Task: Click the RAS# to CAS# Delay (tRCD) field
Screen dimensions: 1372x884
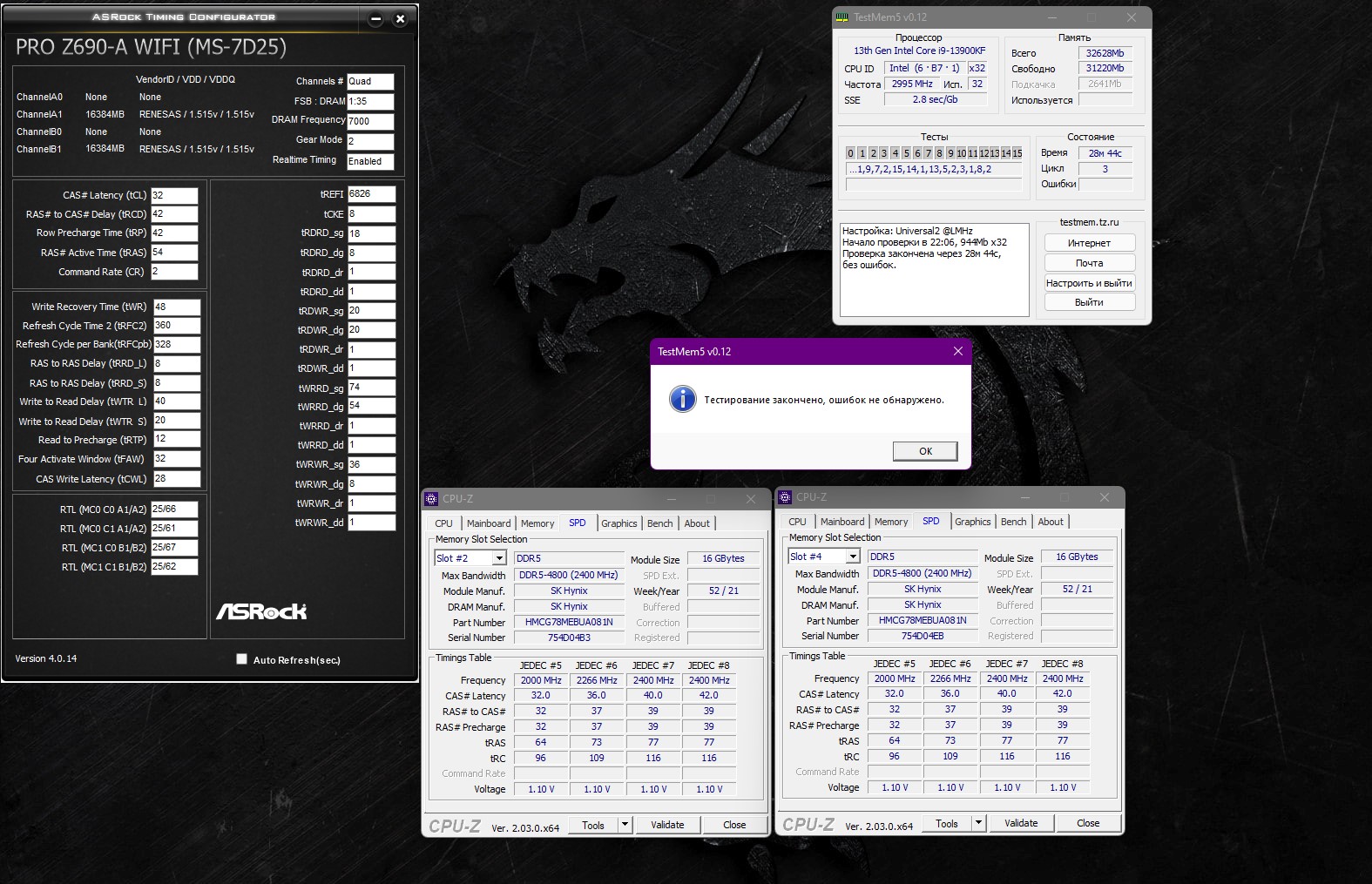Action: [174, 214]
